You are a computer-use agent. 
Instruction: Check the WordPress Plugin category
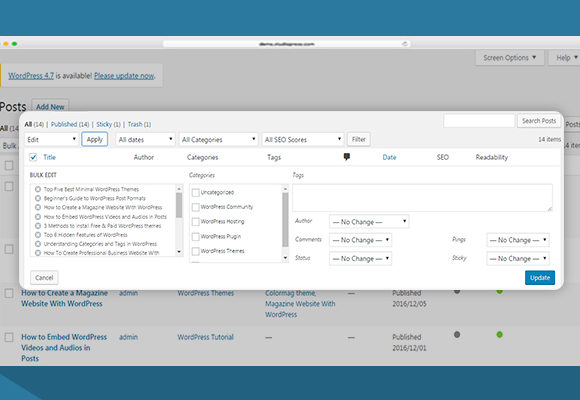tap(196, 236)
